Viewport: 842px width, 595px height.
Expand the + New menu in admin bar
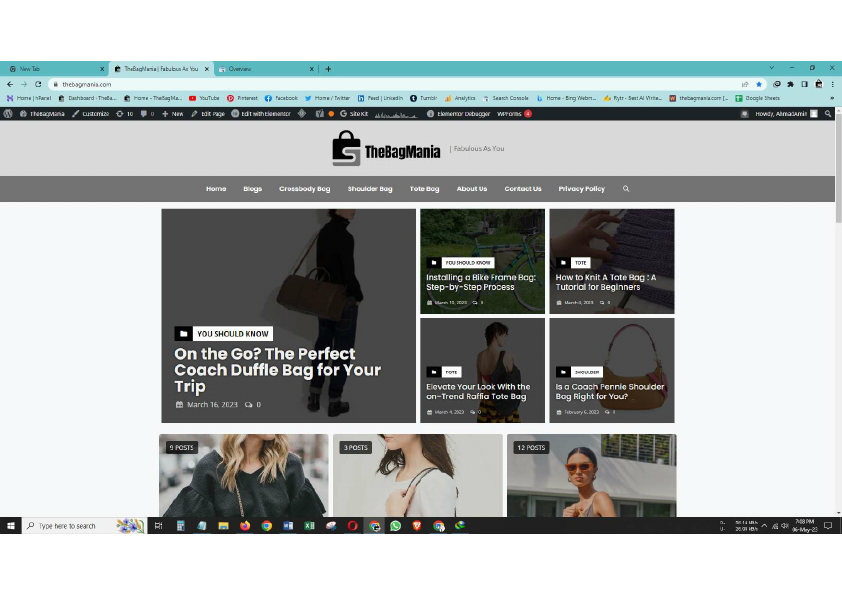click(x=172, y=113)
